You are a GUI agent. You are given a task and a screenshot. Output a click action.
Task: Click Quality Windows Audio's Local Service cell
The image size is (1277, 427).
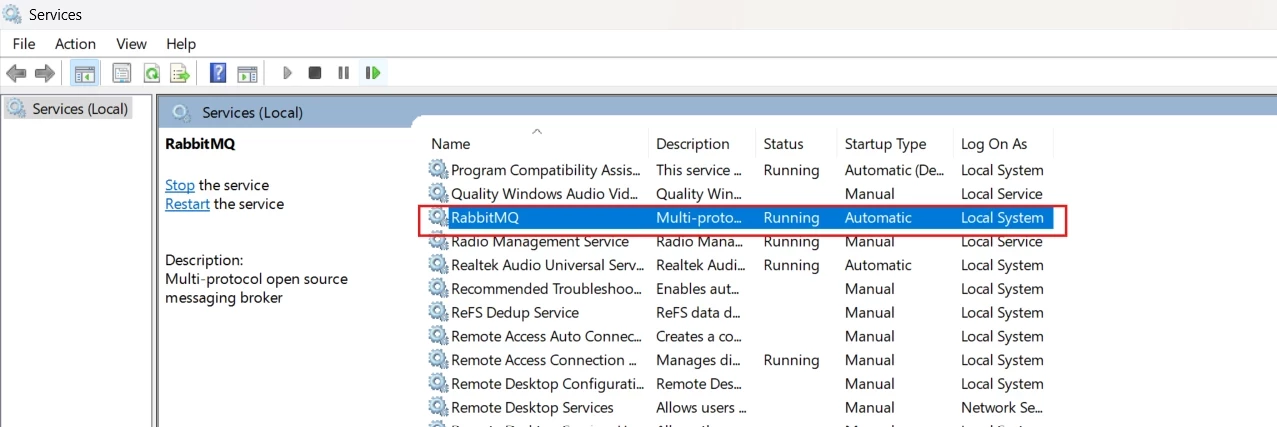tap(1002, 193)
